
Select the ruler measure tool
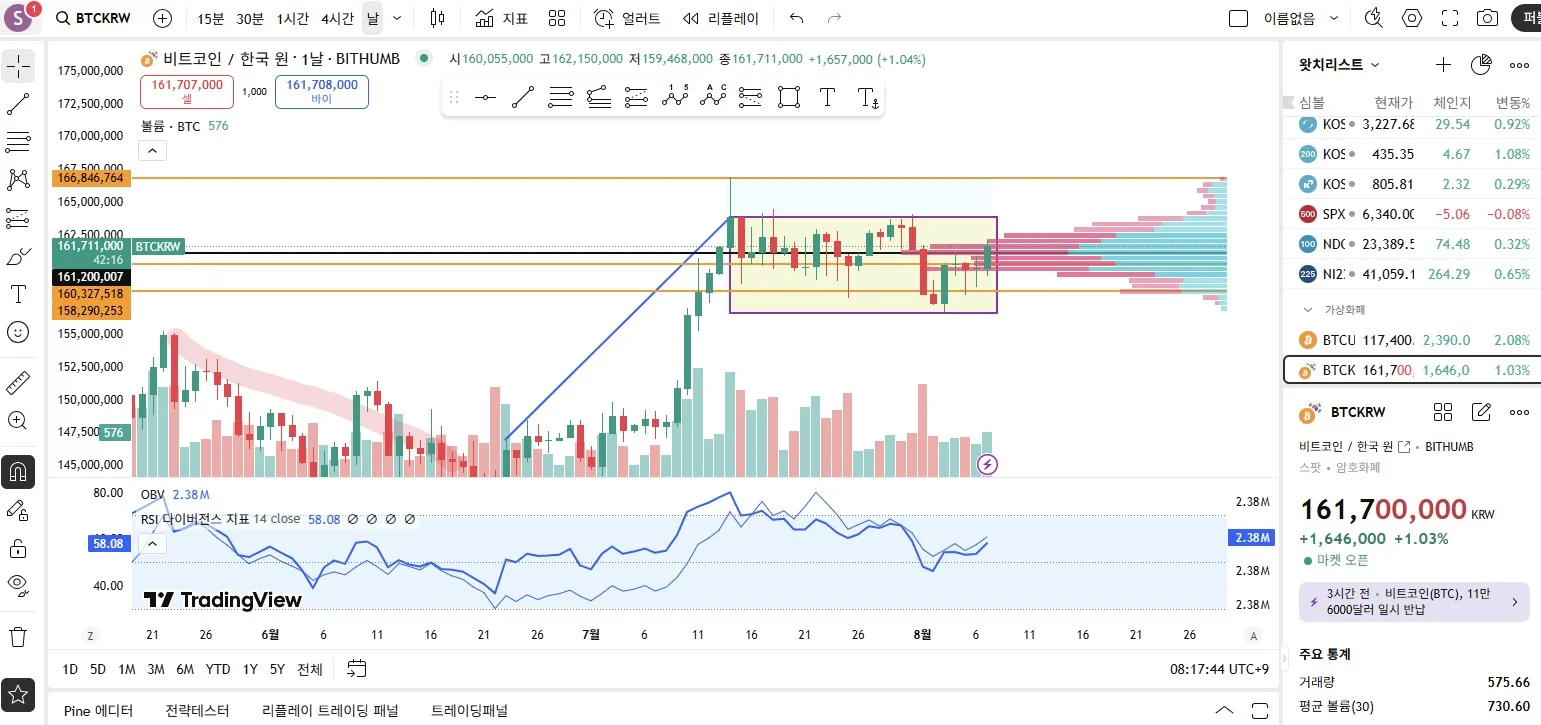click(x=18, y=383)
